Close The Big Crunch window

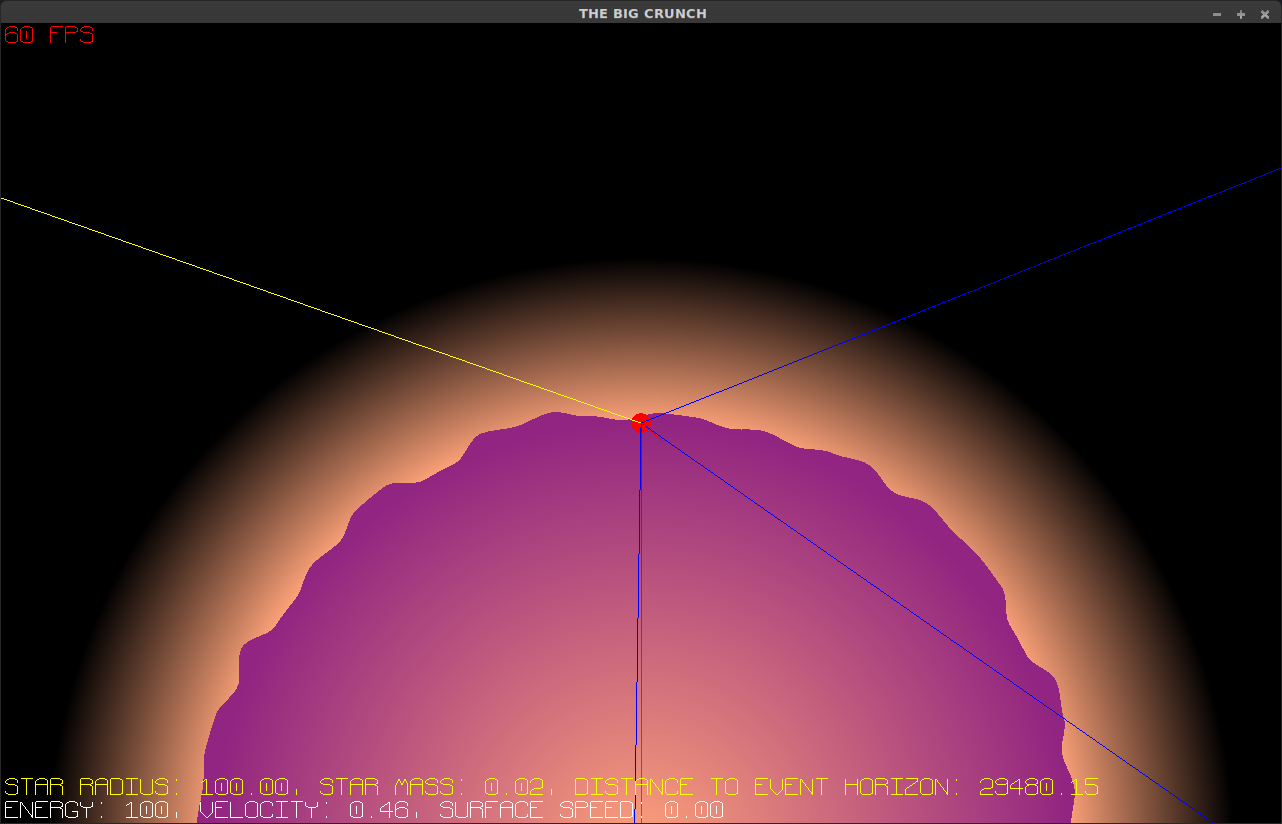coord(1265,14)
